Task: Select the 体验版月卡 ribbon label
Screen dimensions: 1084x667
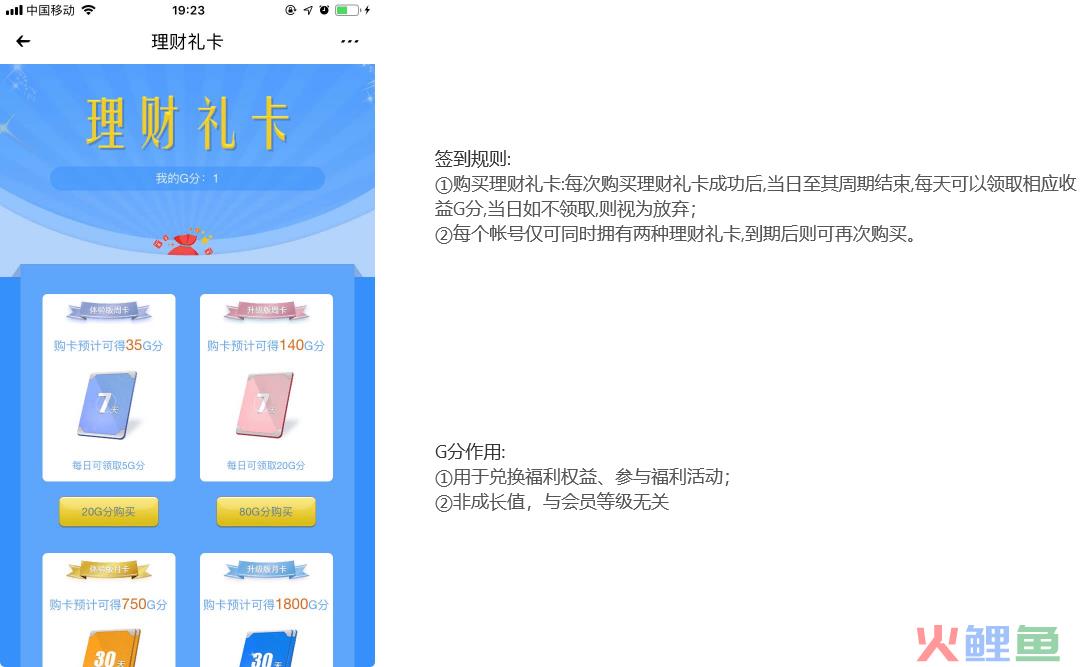Action: pyautogui.click(x=109, y=570)
